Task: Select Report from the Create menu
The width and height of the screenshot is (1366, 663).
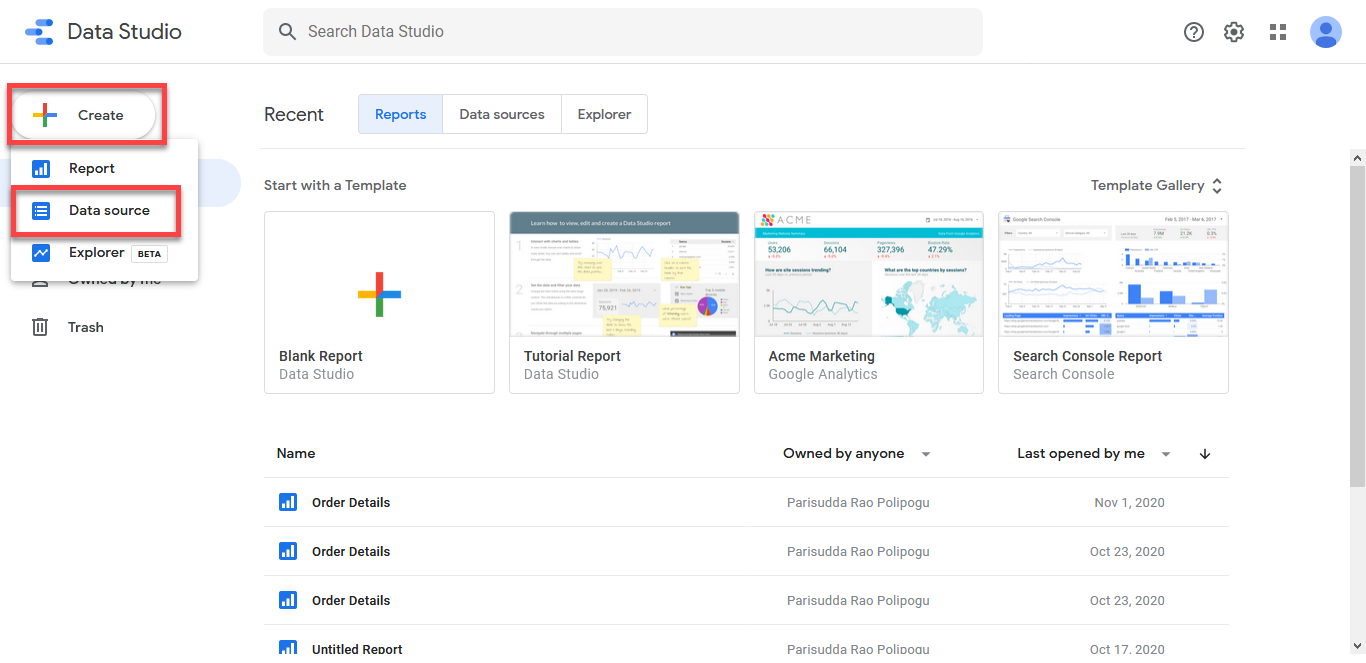Action: 91,169
